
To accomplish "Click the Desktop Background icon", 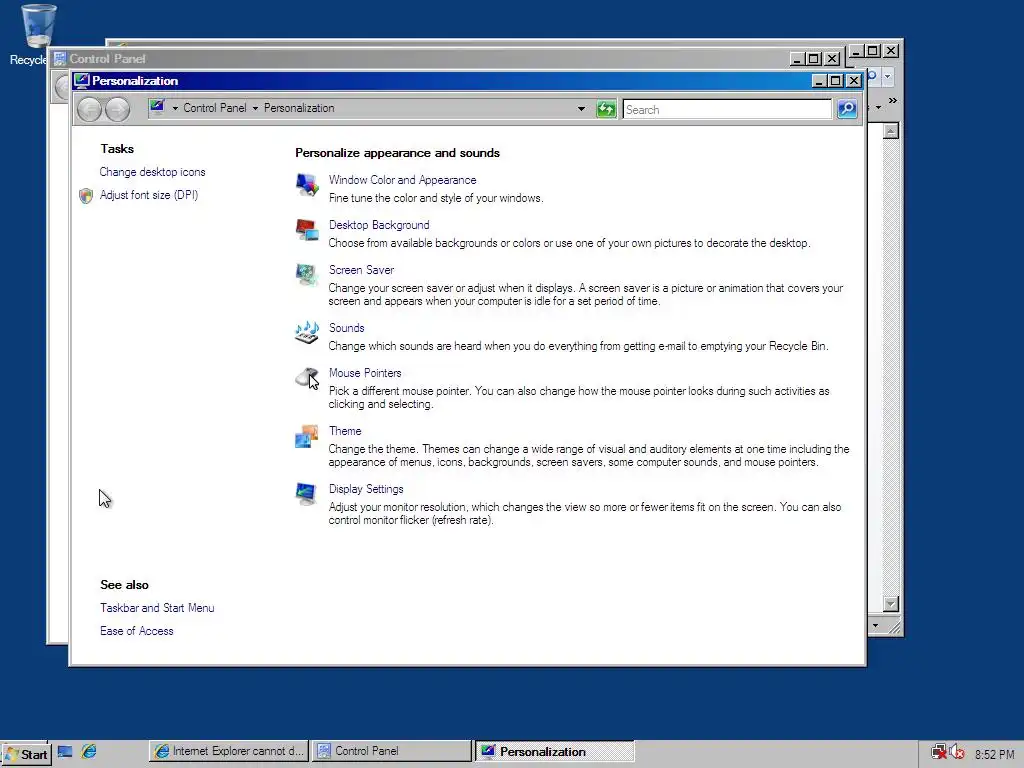I will (x=307, y=230).
